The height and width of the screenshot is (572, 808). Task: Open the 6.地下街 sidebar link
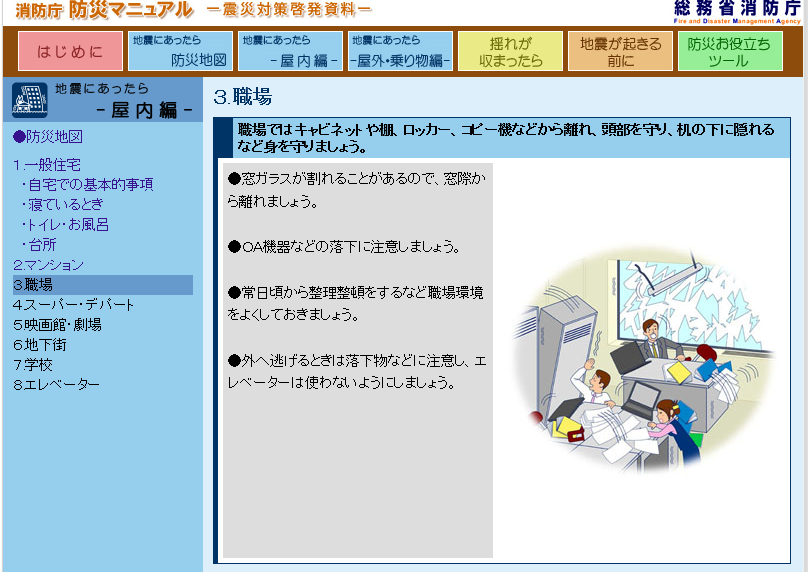[x=40, y=345]
